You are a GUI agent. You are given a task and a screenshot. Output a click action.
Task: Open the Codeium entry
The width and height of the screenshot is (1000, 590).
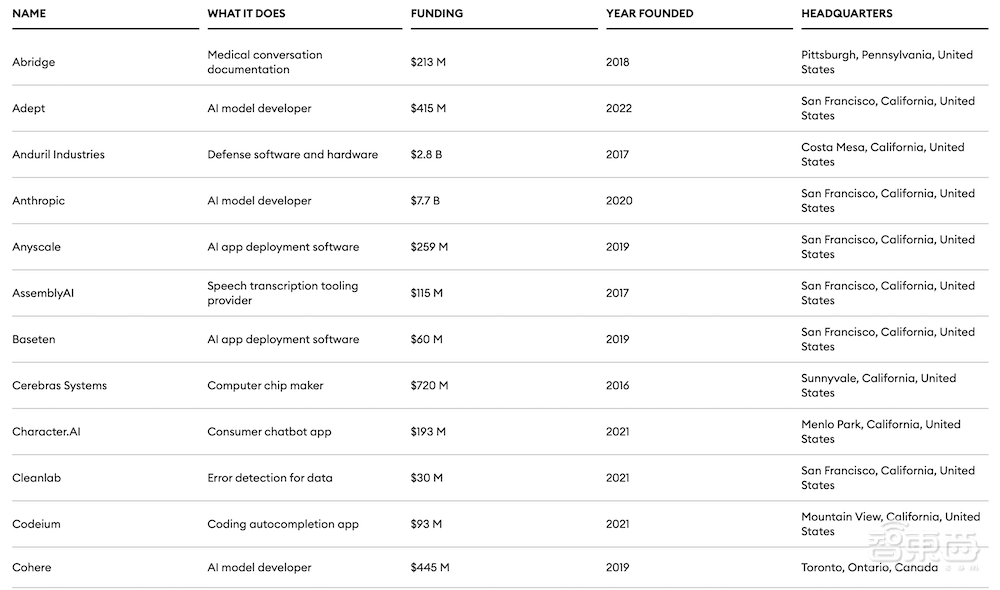point(35,524)
